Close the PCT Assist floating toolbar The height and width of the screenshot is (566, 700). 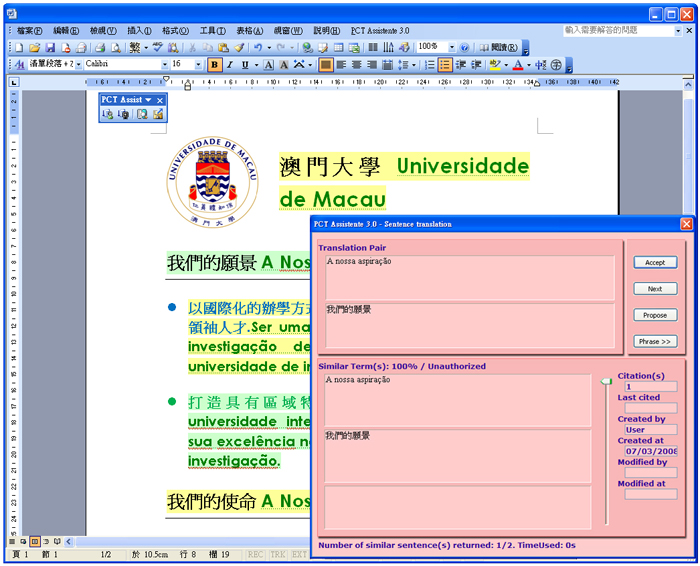(x=160, y=100)
